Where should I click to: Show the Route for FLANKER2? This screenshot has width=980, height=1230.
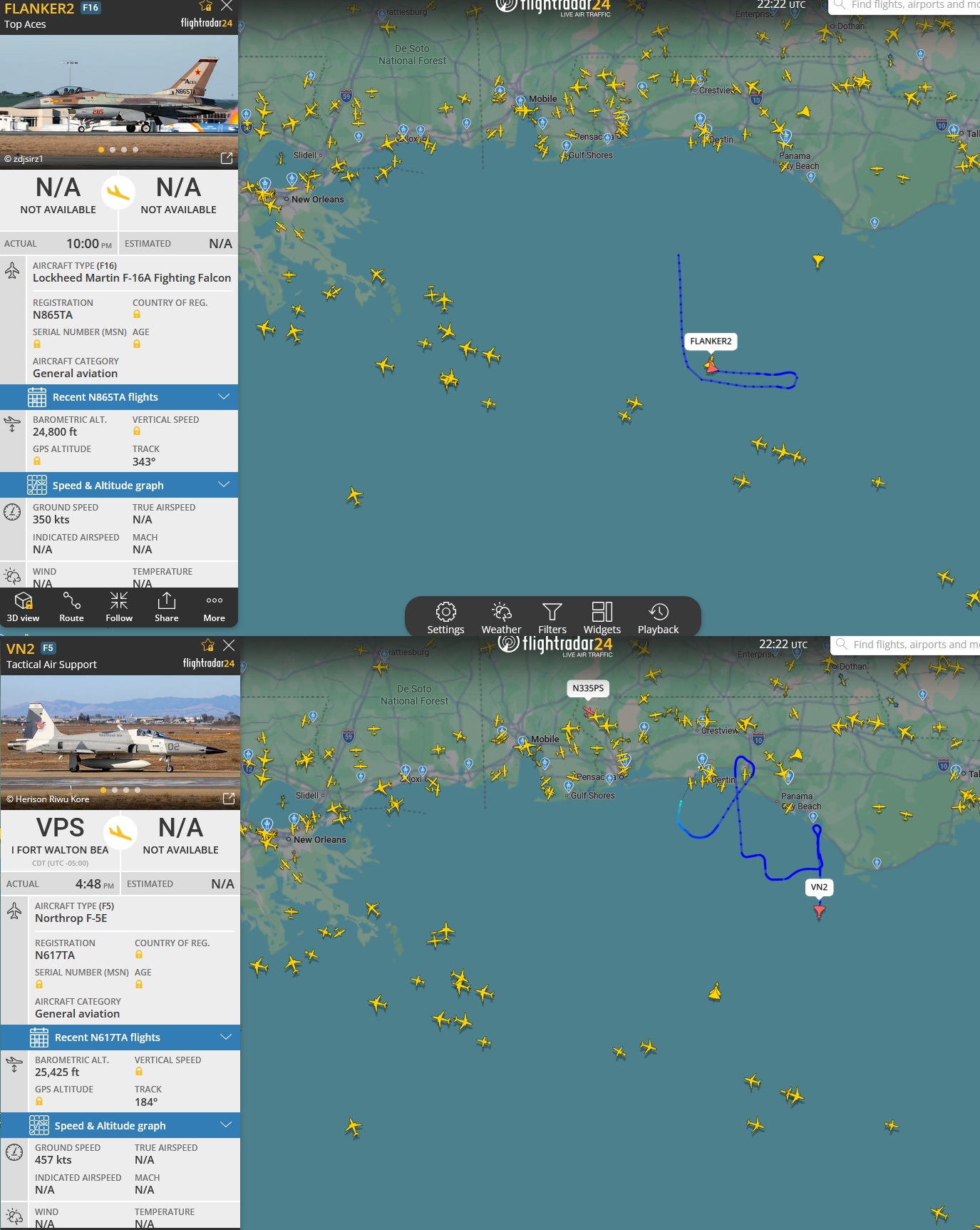(71, 608)
